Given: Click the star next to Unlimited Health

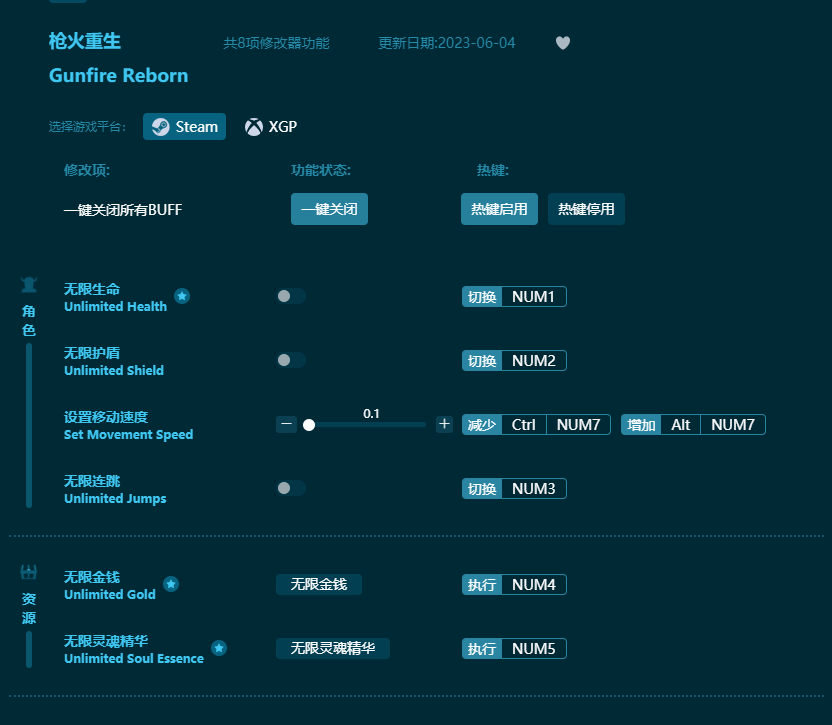Looking at the screenshot, I should (182, 296).
